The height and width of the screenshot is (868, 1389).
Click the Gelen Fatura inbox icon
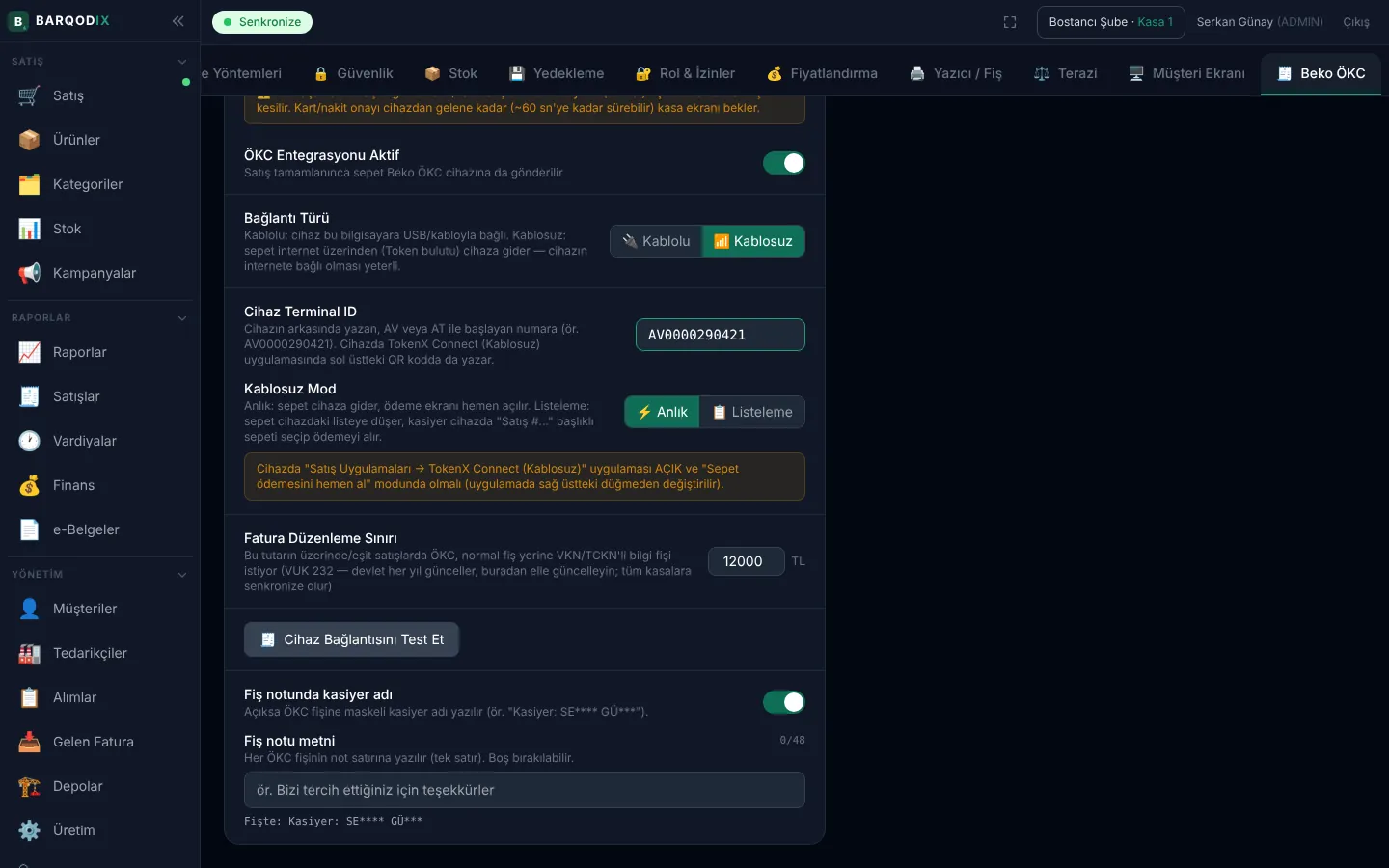tap(30, 742)
